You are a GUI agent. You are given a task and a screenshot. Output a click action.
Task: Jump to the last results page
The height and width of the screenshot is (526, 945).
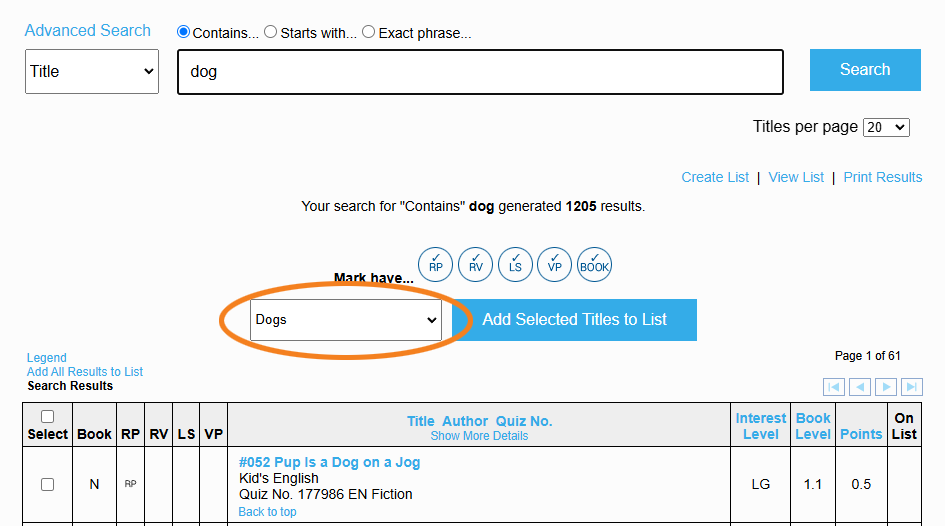912,387
